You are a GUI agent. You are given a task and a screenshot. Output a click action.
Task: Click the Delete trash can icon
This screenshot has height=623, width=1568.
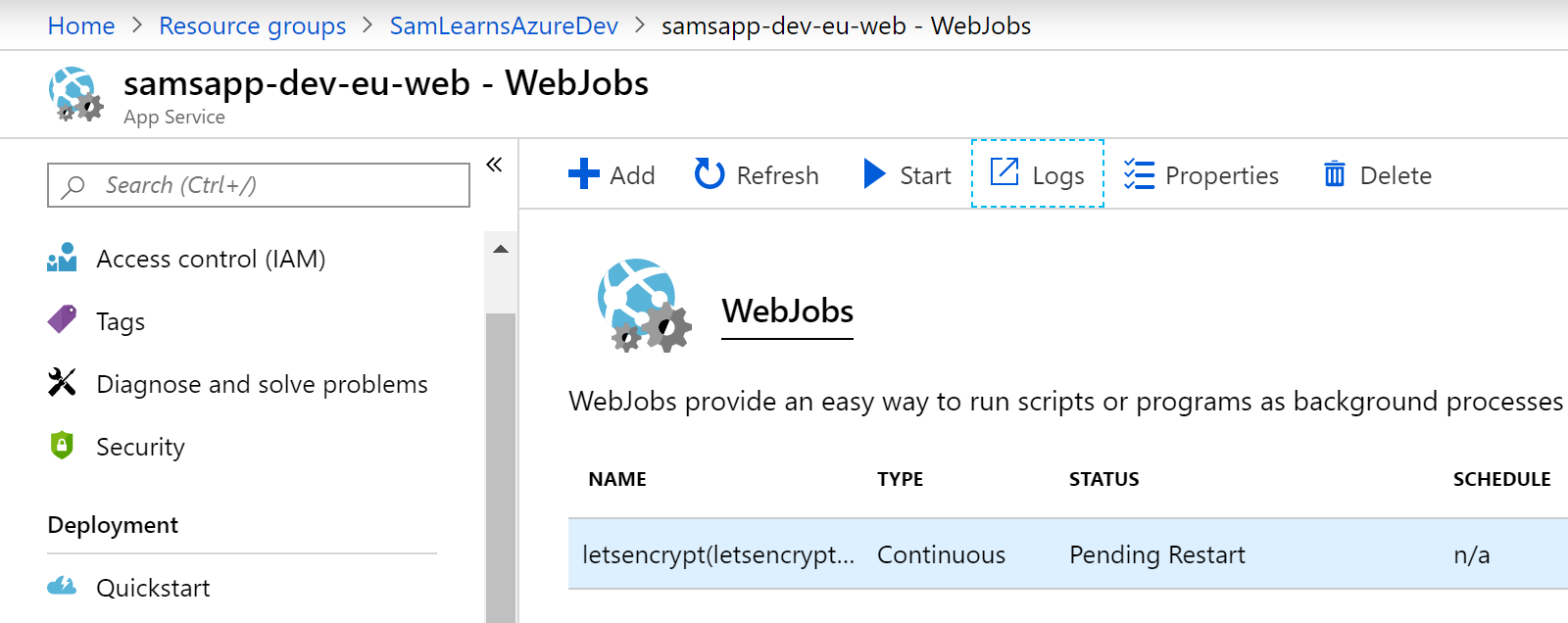point(1335,174)
